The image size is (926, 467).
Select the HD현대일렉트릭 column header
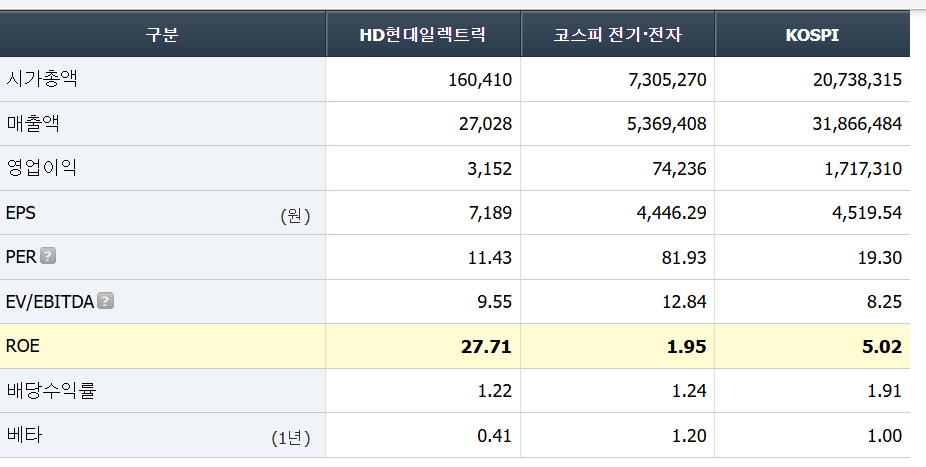[x=423, y=34]
